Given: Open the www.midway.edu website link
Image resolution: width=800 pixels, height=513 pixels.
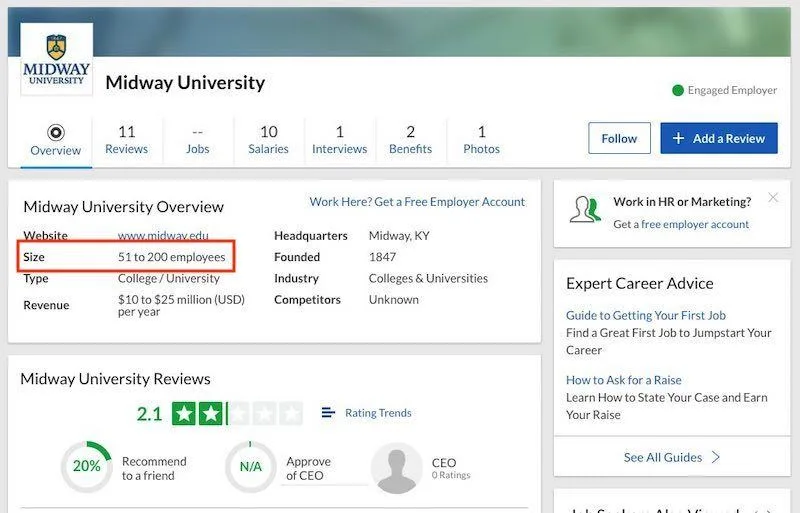Looking at the screenshot, I should (163, 235).
